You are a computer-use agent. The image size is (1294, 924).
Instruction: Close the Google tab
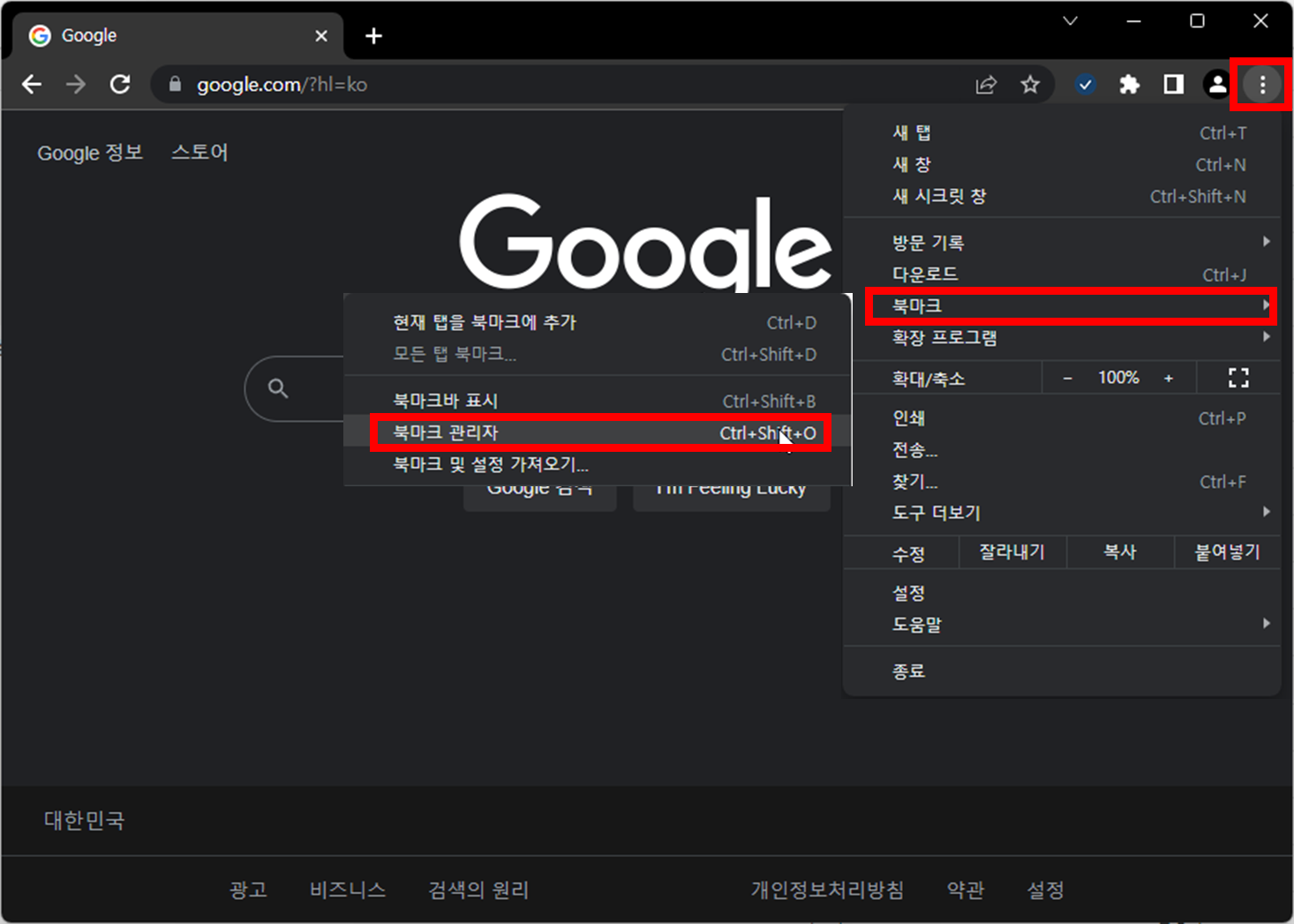321,36
